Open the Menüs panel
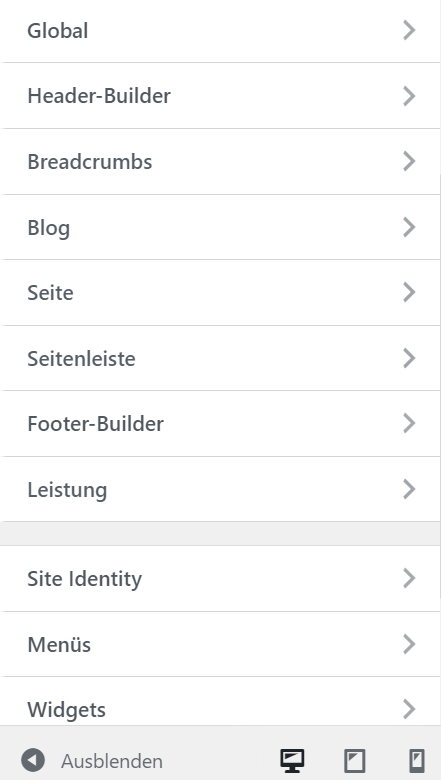This screenshot has width=441, height=780. [220, 644]
